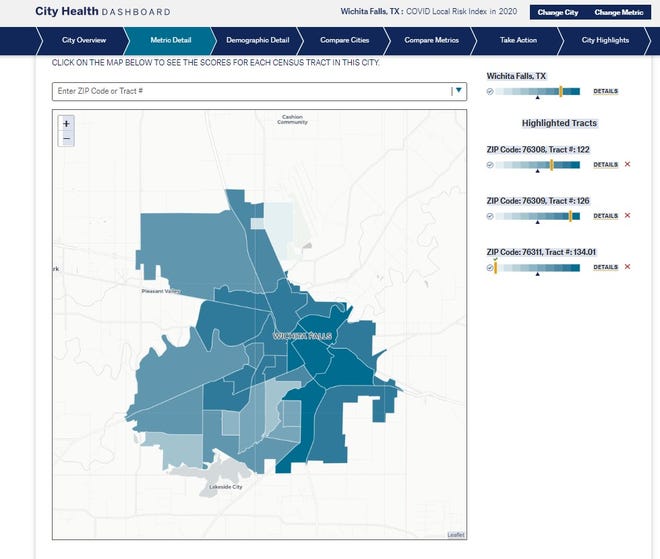This screenshot has height=559, width=660.
Task: Open Leaflet attribution link on map
Action: point(455,535)
